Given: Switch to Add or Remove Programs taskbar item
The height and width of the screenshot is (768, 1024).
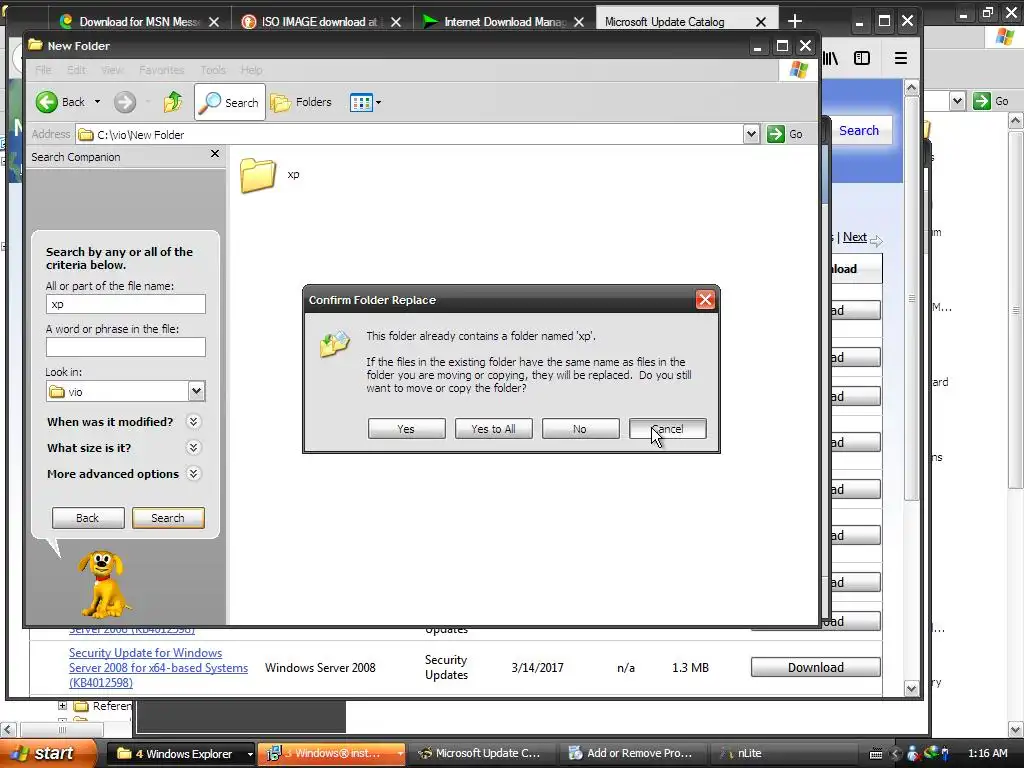Looking at the screenshot, I should pos(630,753).
